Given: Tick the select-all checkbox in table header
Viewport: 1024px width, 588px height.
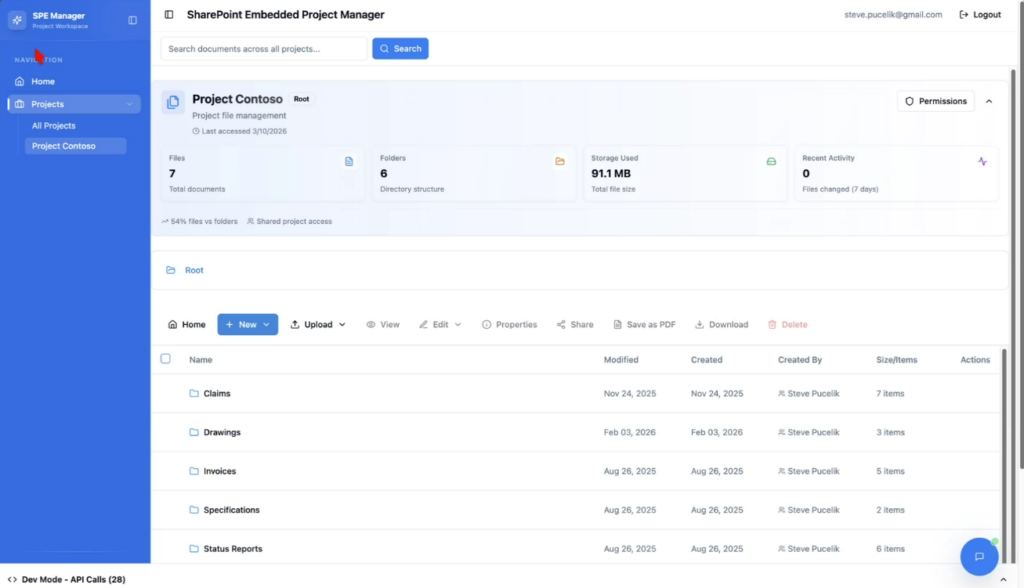Looking at the screenshot, I should pos(166,359).
